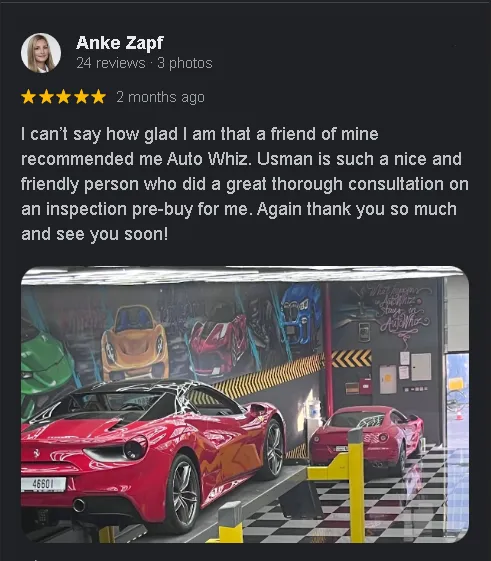The height and width of the screenshot is (561, 491).
Task: Select the second yellow rating star
Action: coord(46,97)
